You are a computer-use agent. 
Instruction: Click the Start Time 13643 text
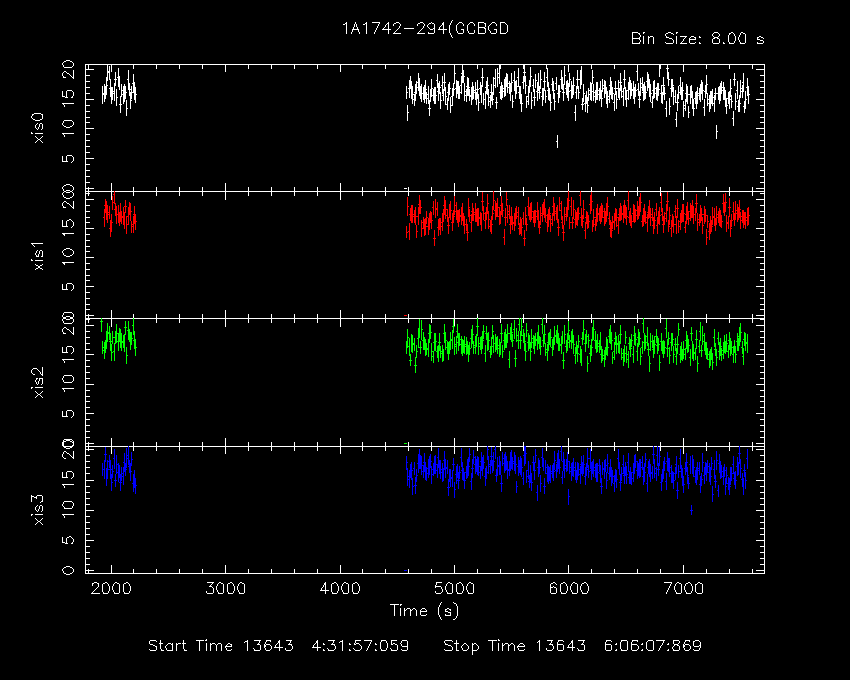point(221,646)
